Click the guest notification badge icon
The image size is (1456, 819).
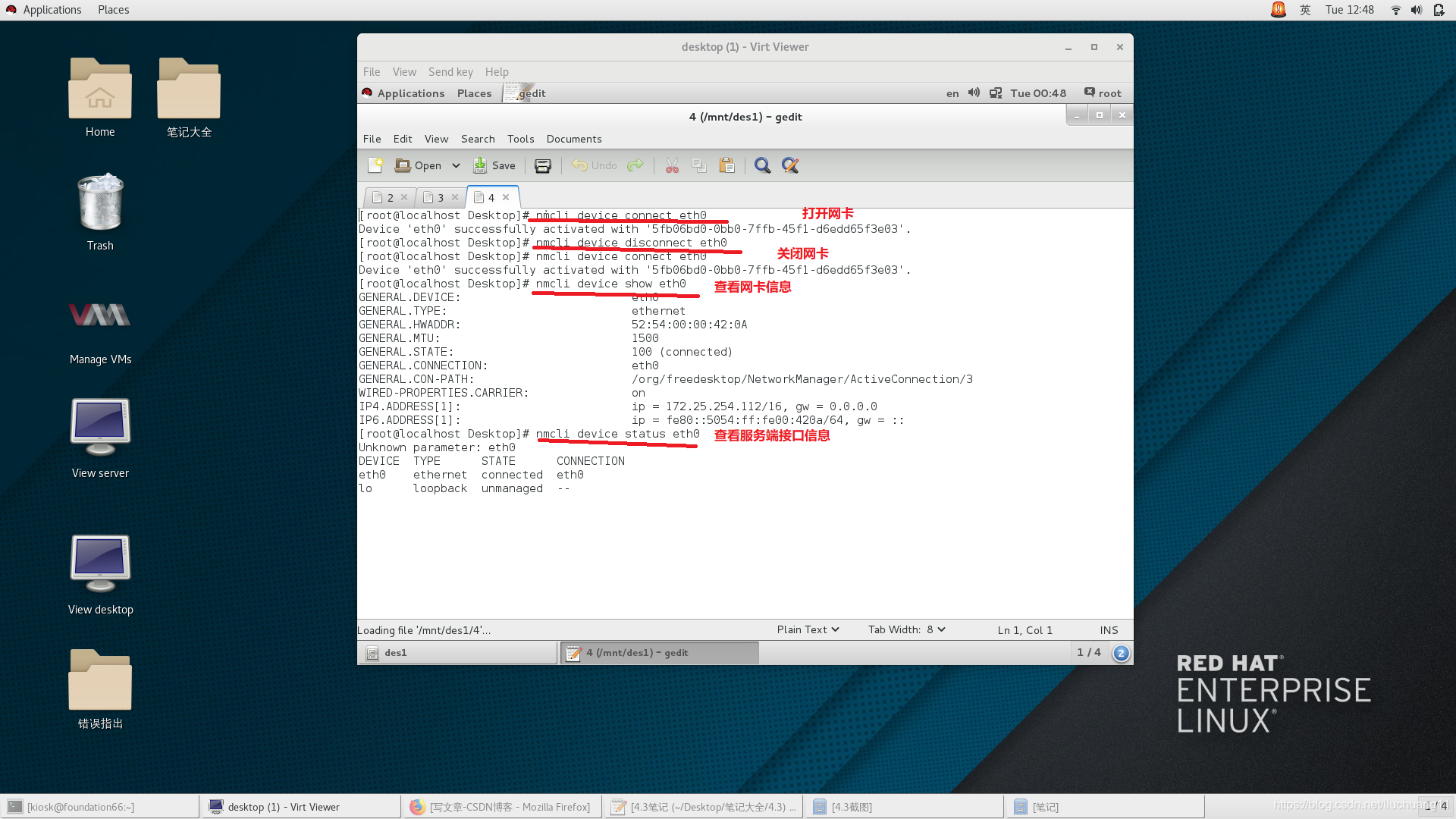[x=1121, y=653]
